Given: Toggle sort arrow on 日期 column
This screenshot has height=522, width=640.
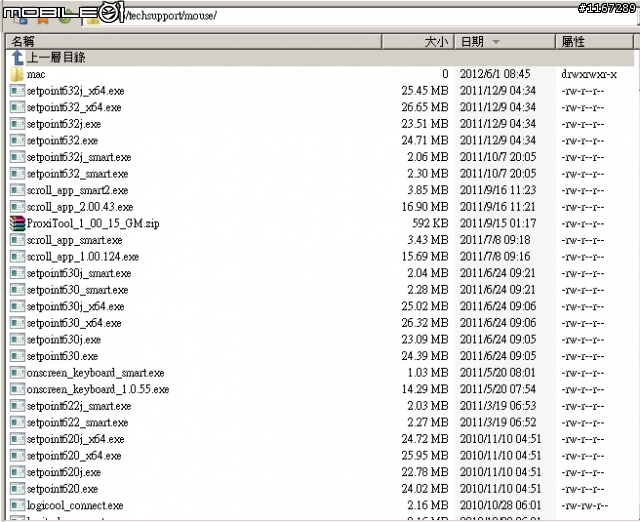Looking at the screenshot, I should pyautogui.click(x=496, y=42).
